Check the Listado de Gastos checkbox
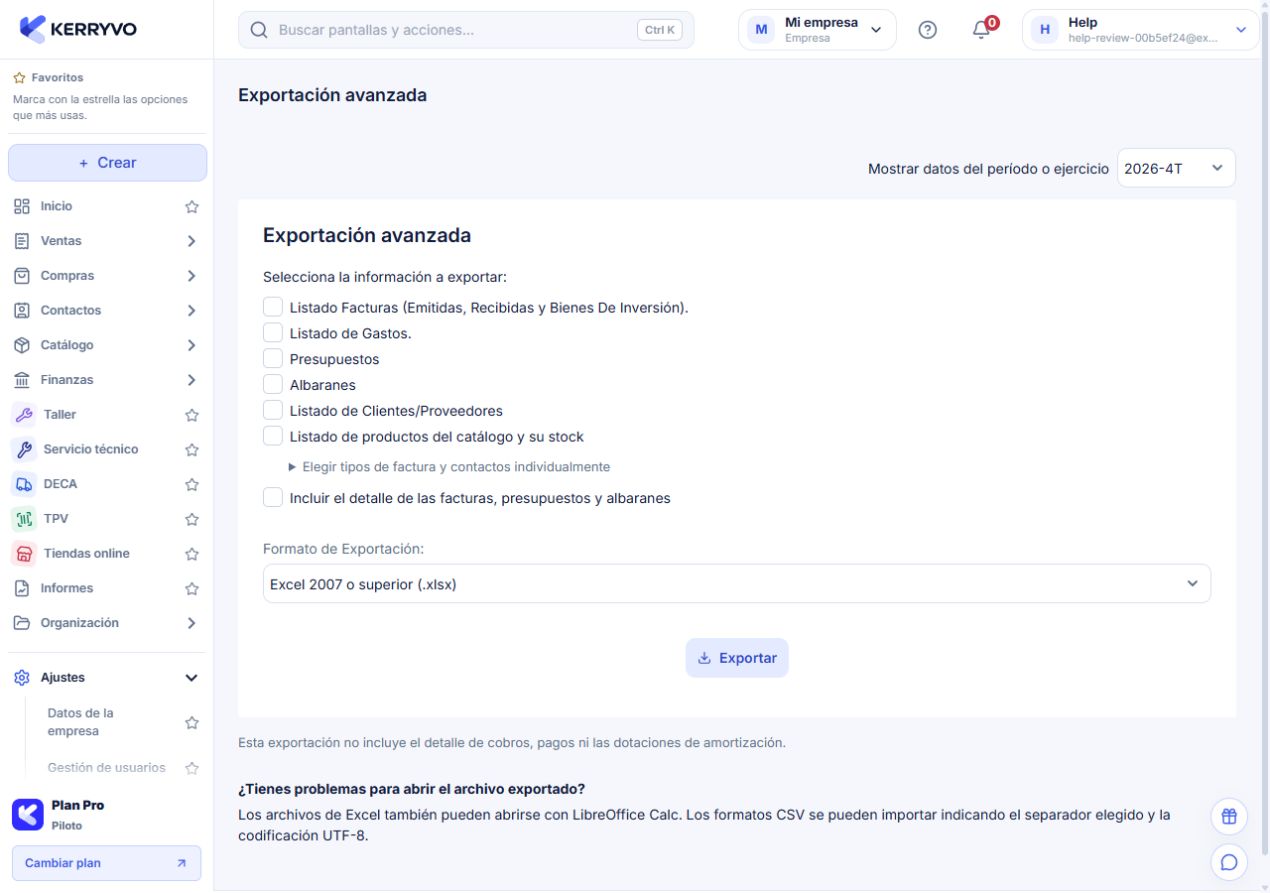The width and height of the screenshot is (1270, 893). pyautogui.click(x=273, y=332)
